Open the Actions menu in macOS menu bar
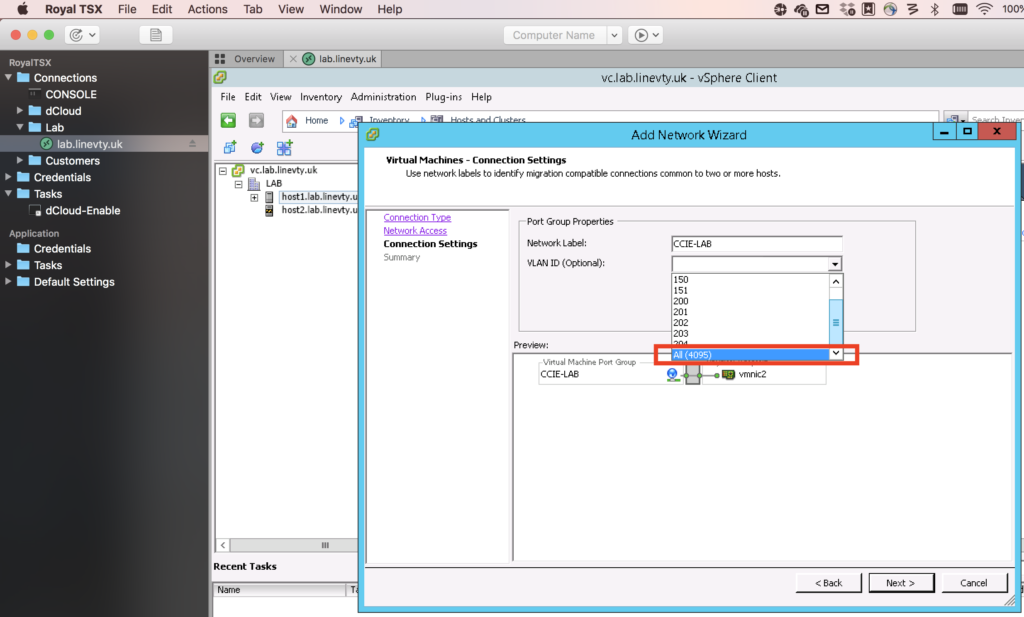1024x617 pixels. pyautogui.click(x=208, y=9)
